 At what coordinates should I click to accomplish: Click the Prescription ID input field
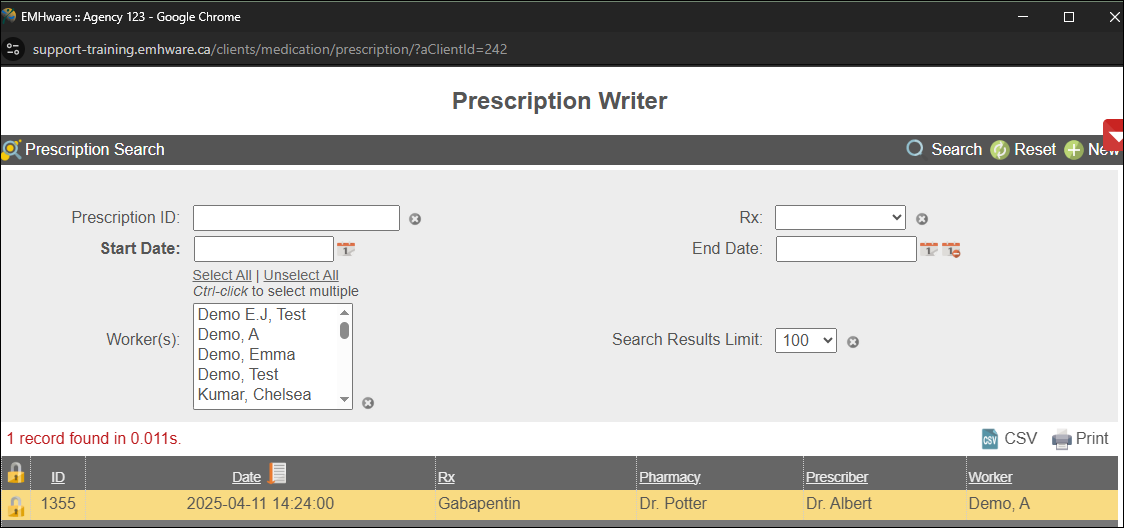[296, 218]
